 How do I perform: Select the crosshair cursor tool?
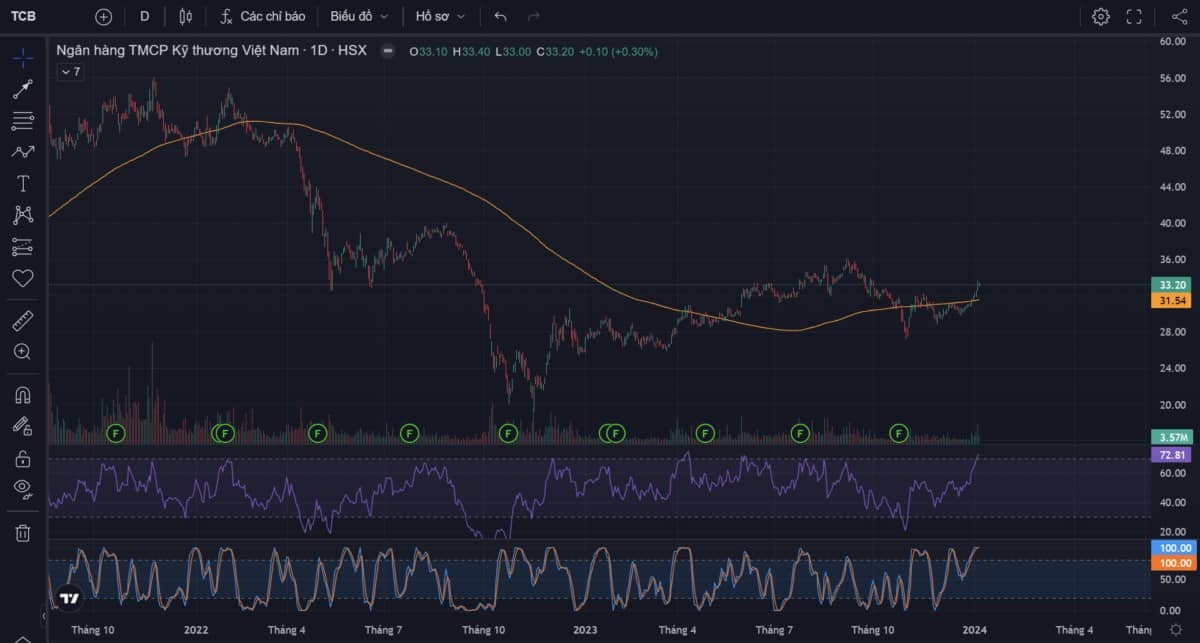[22, 57]
